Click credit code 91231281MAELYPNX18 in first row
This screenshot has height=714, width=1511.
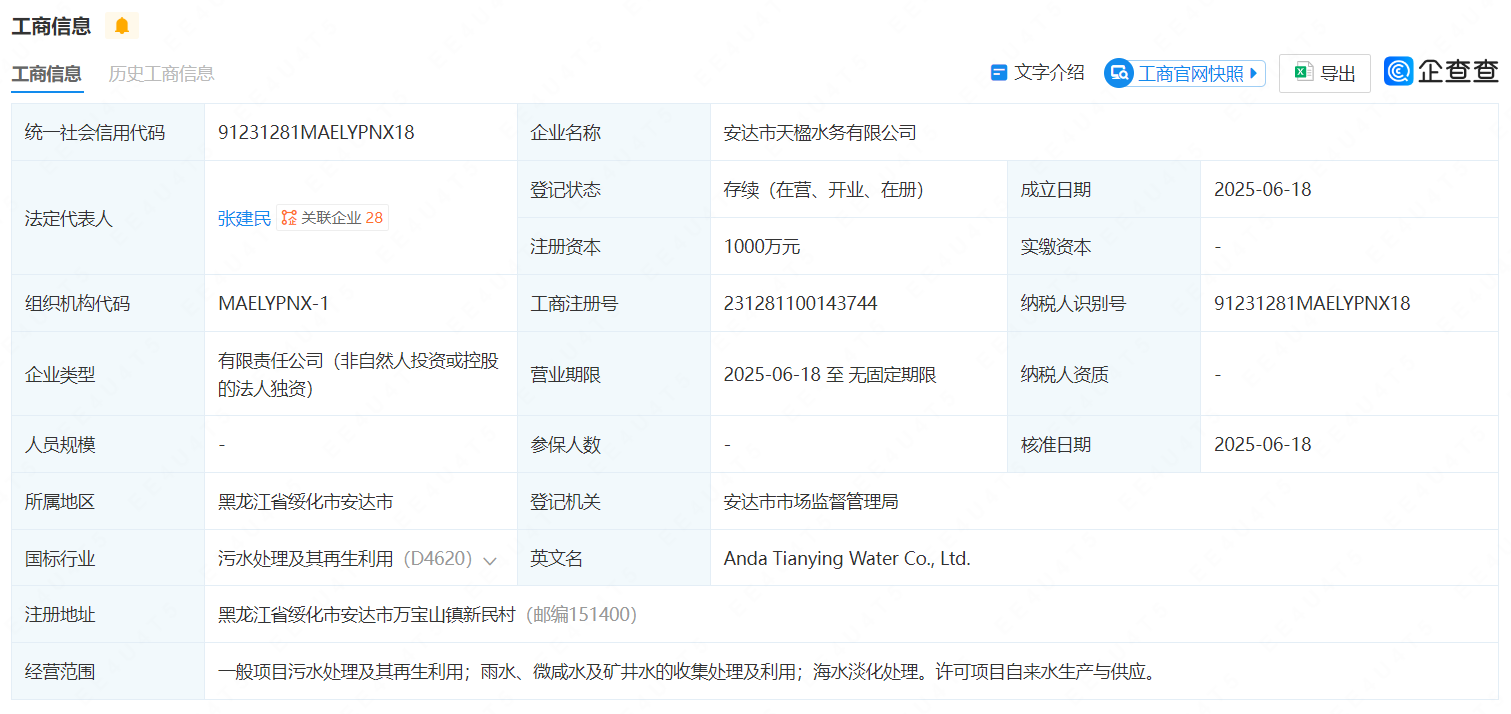tap(316, 132)
